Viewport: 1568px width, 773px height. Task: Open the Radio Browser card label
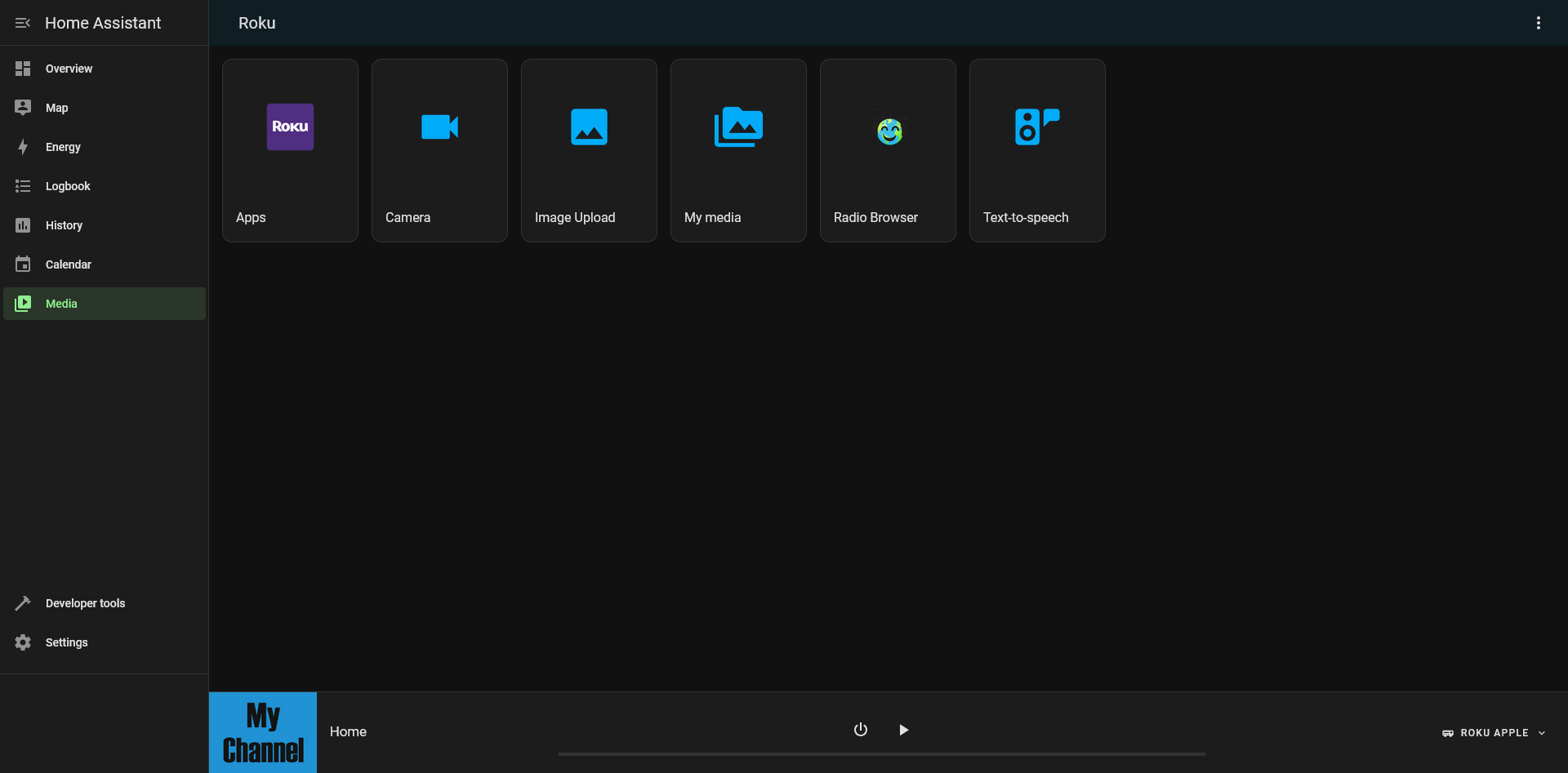tap(875, 217)
